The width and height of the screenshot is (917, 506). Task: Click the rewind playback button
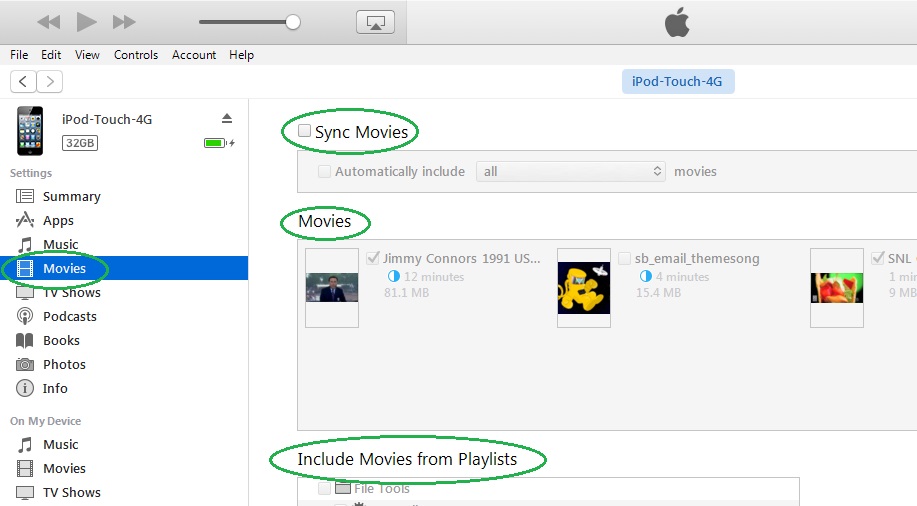tap(49, 22)
